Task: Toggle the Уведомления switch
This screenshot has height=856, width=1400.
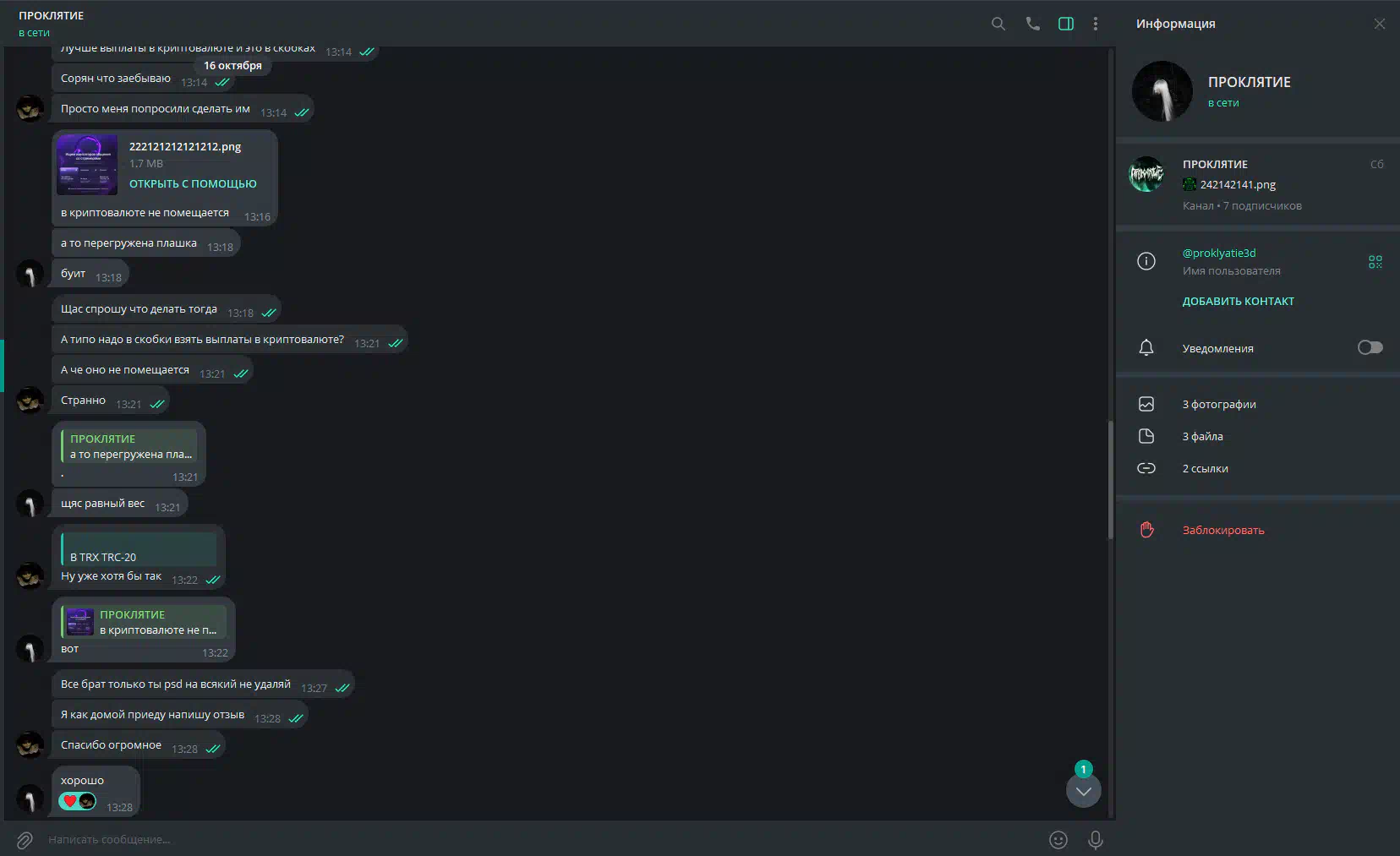Action: [x=1370, y=347]
